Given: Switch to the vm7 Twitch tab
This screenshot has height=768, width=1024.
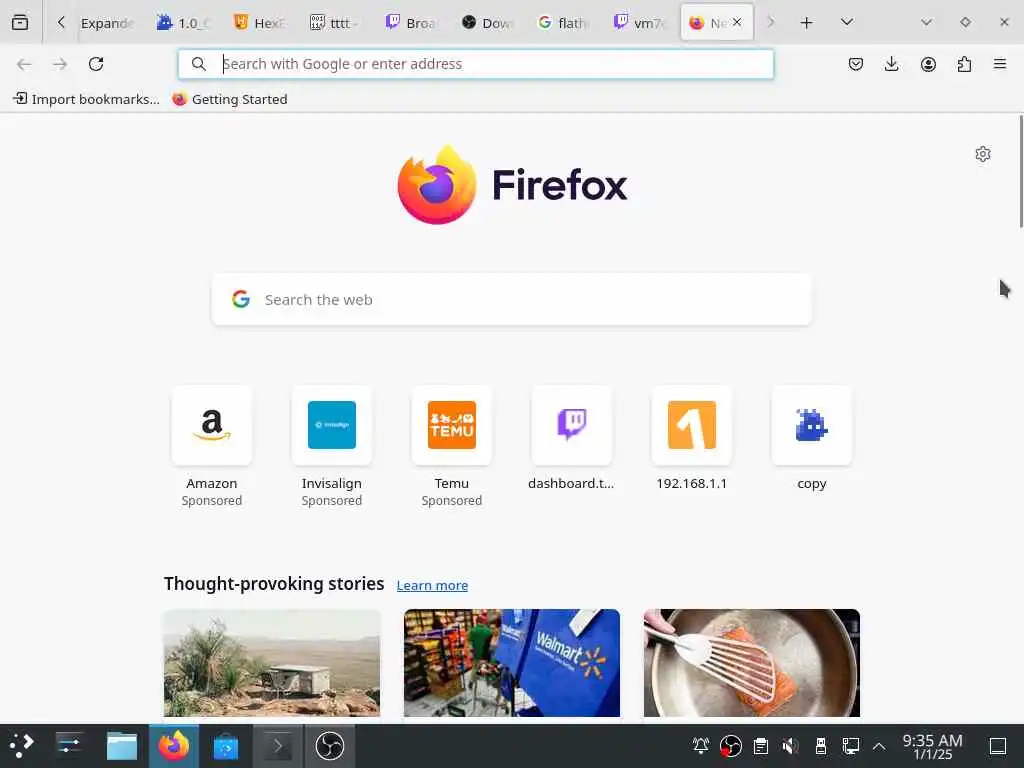Looking at the screenshot, I should 640,23.
